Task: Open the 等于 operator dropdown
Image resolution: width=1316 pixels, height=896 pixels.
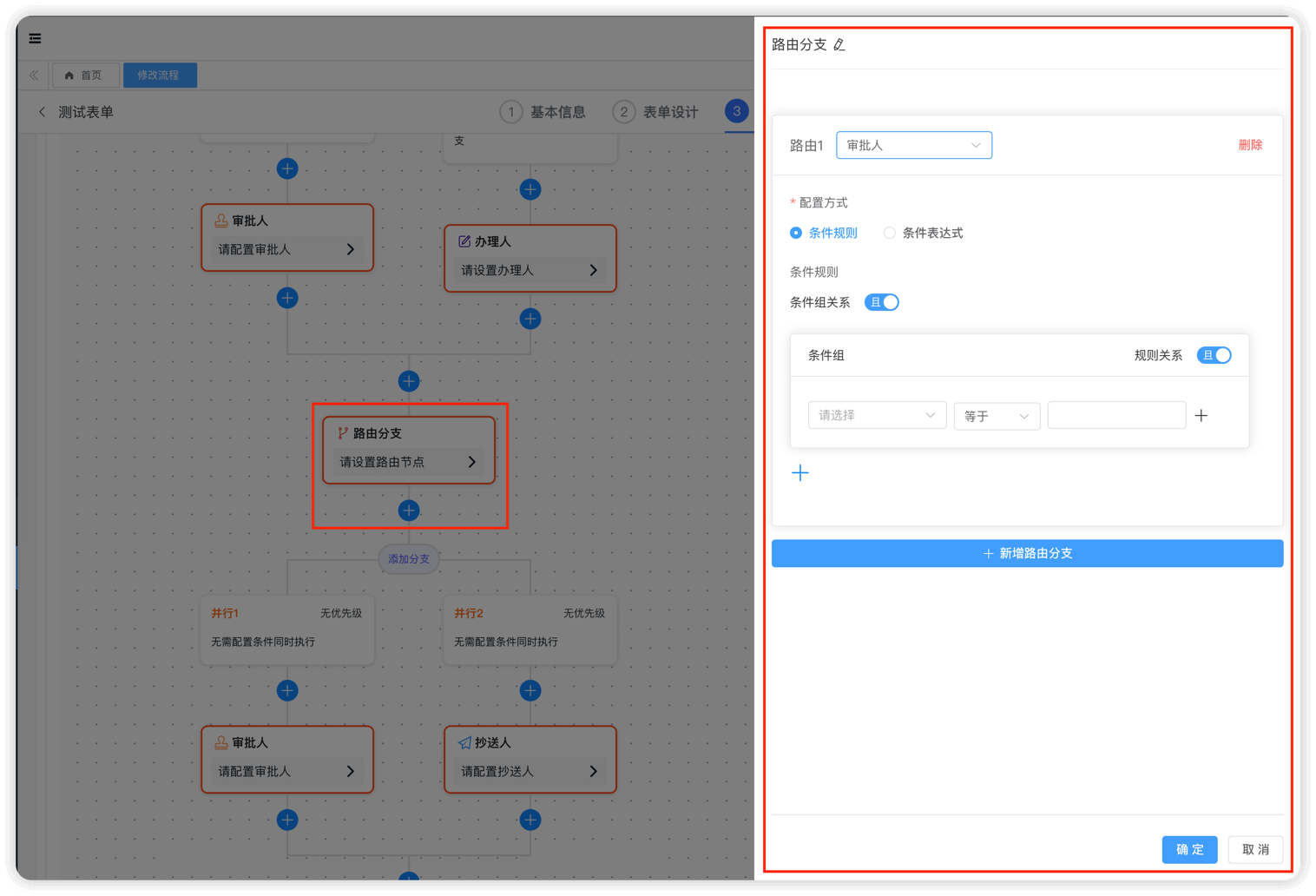Action: pos(996,416)
